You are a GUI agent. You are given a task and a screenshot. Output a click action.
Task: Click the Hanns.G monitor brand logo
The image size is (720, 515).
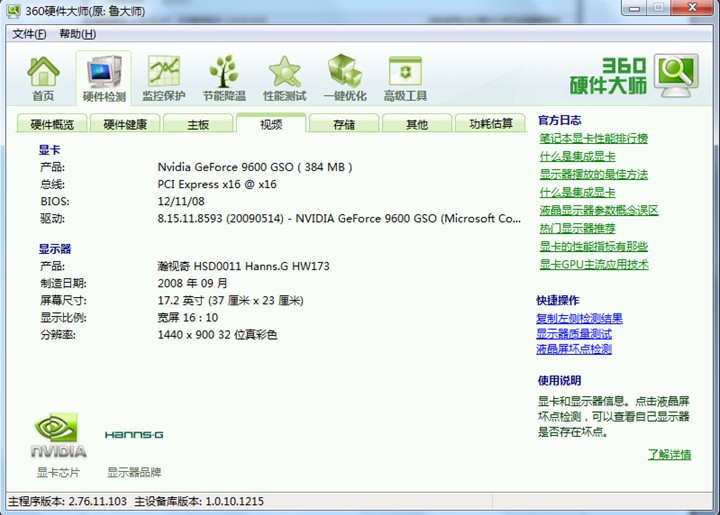click(134, 435)
